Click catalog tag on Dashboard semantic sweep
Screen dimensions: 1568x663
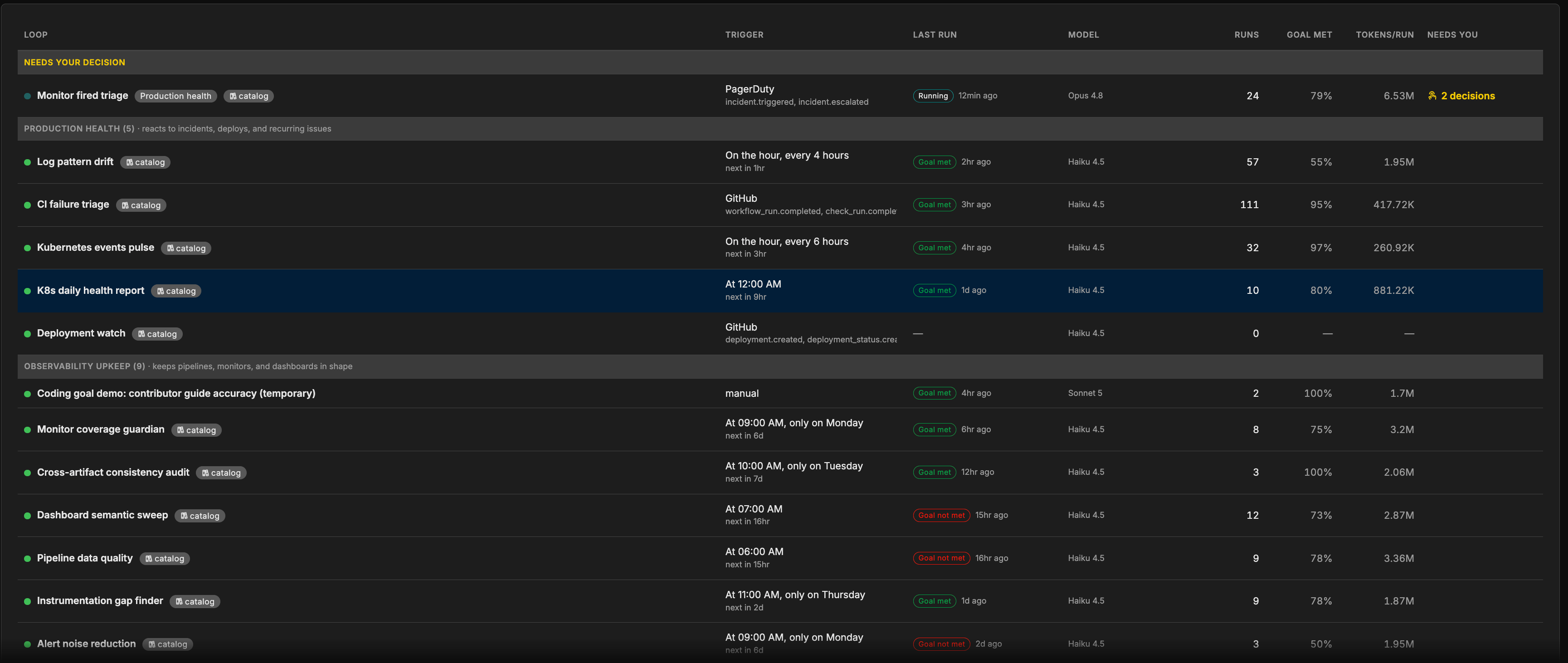[x=200, y=516]
